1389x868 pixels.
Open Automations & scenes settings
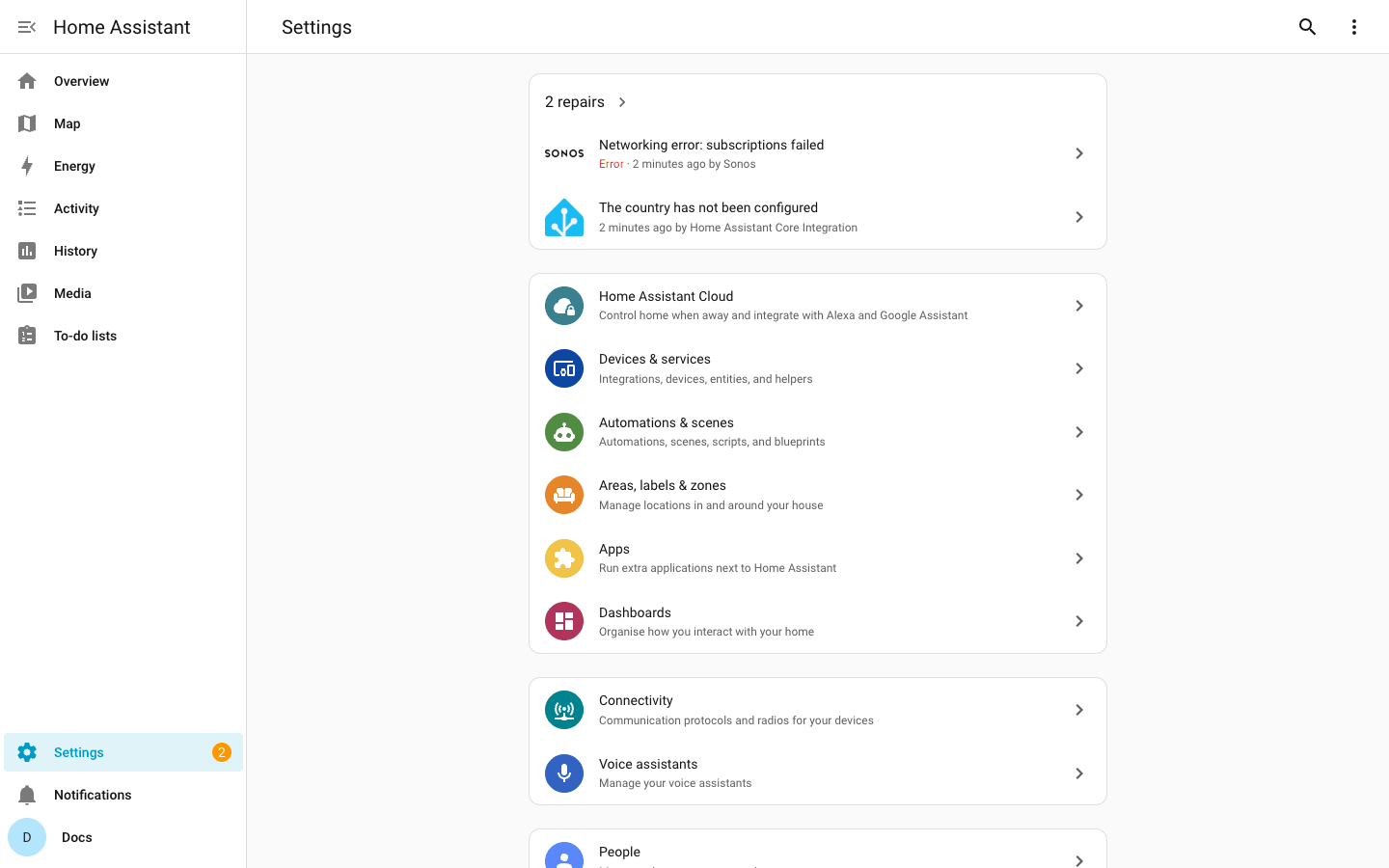(x=818, y=432)
